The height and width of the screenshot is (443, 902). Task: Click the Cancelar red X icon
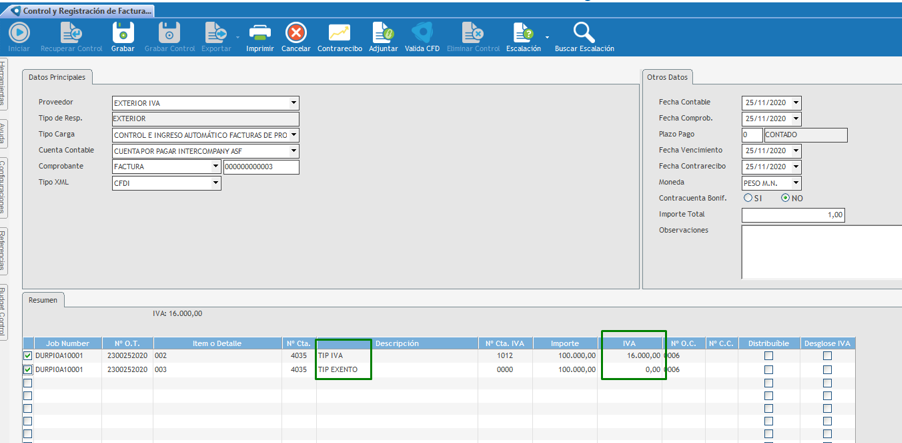(x=296, y=34)
